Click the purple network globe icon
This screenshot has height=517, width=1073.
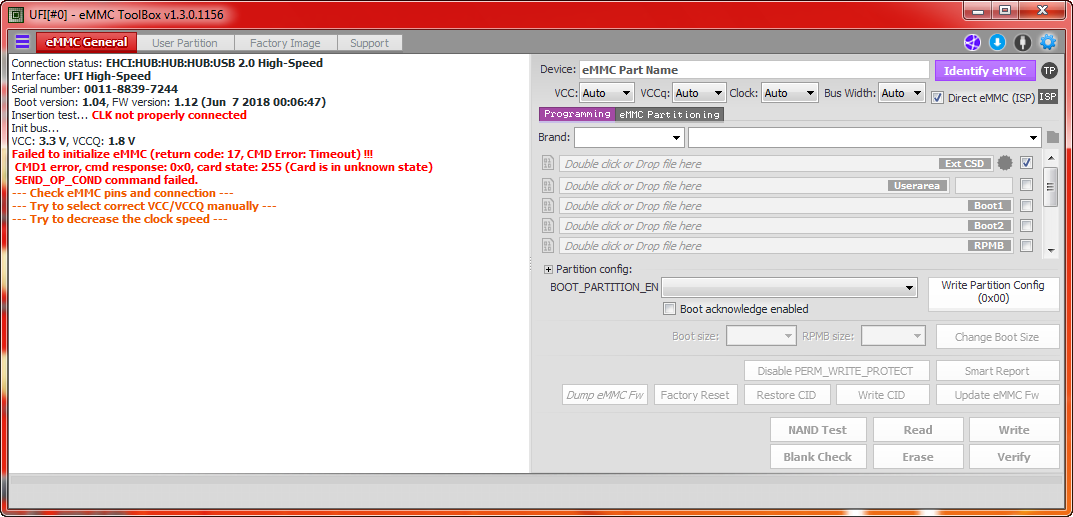pyautogui.click(x=972, y=42)
